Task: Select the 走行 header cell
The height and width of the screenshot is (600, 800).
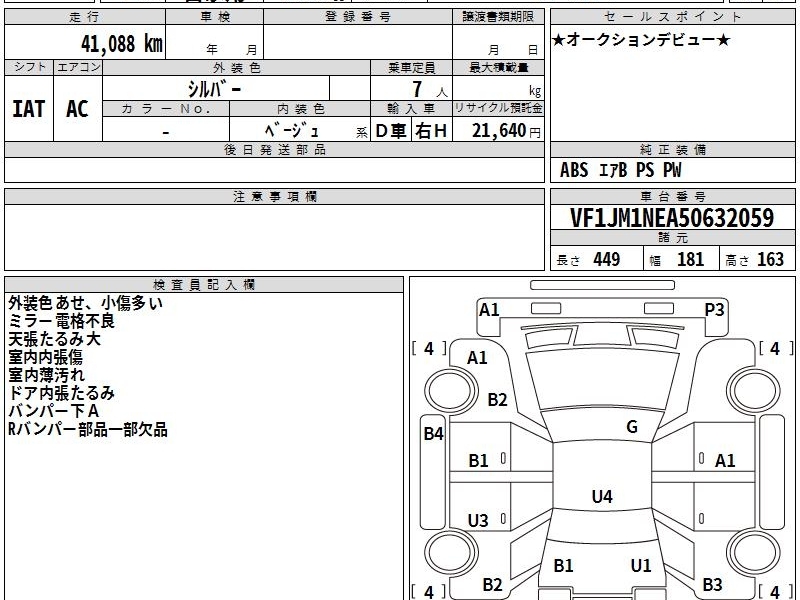Action: [85, 17]
